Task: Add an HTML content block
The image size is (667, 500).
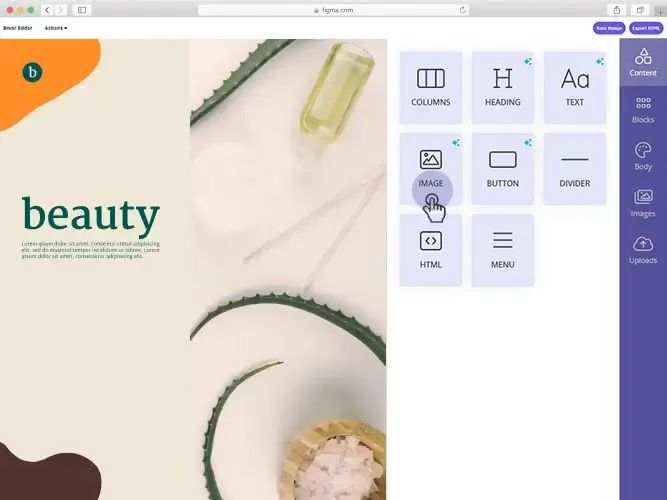Action: (x=430, y=250)
